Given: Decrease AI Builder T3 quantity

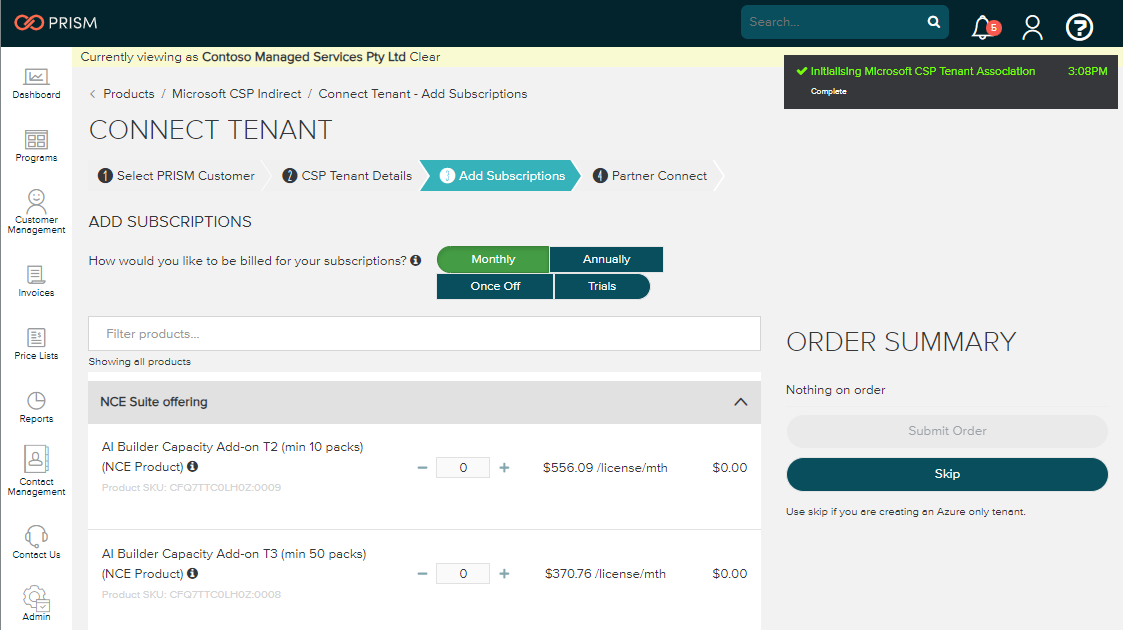Looking at the screenshot, I should click(422, 574).
